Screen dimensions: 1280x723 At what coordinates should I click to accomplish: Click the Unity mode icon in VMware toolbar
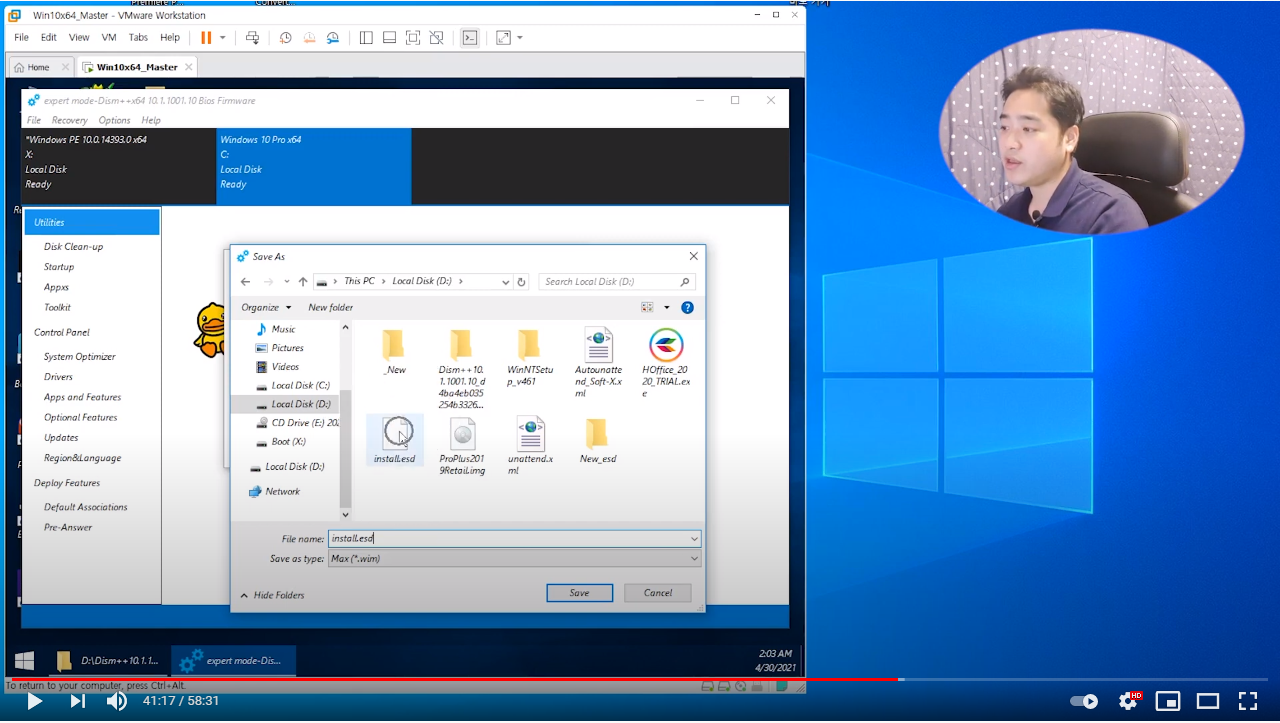click(x=436, y=37)
